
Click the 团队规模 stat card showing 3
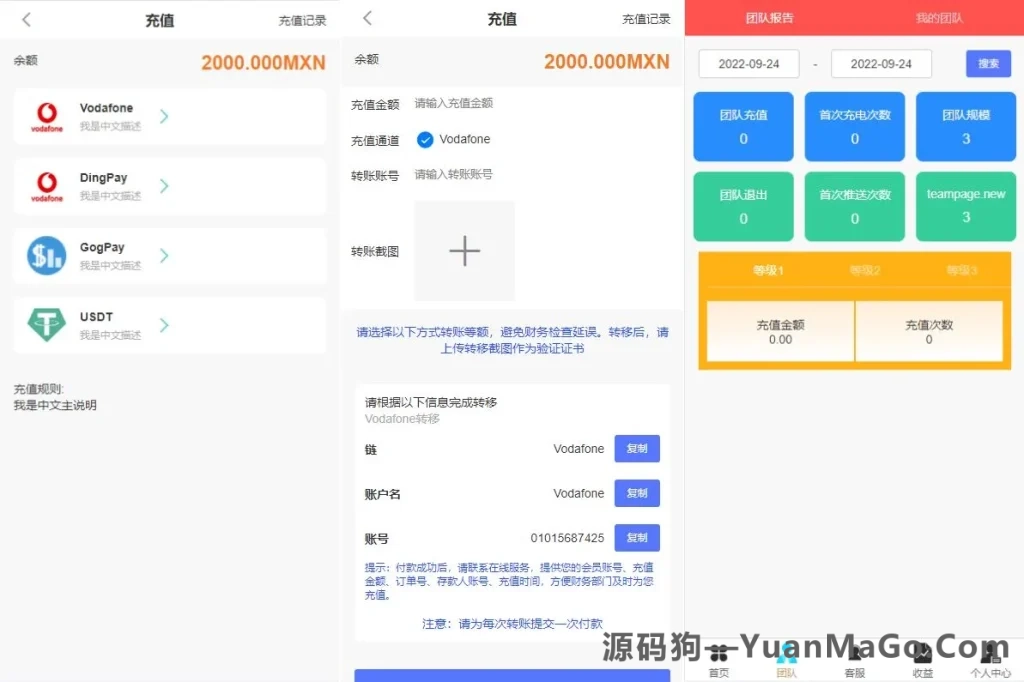click(965, 126)
